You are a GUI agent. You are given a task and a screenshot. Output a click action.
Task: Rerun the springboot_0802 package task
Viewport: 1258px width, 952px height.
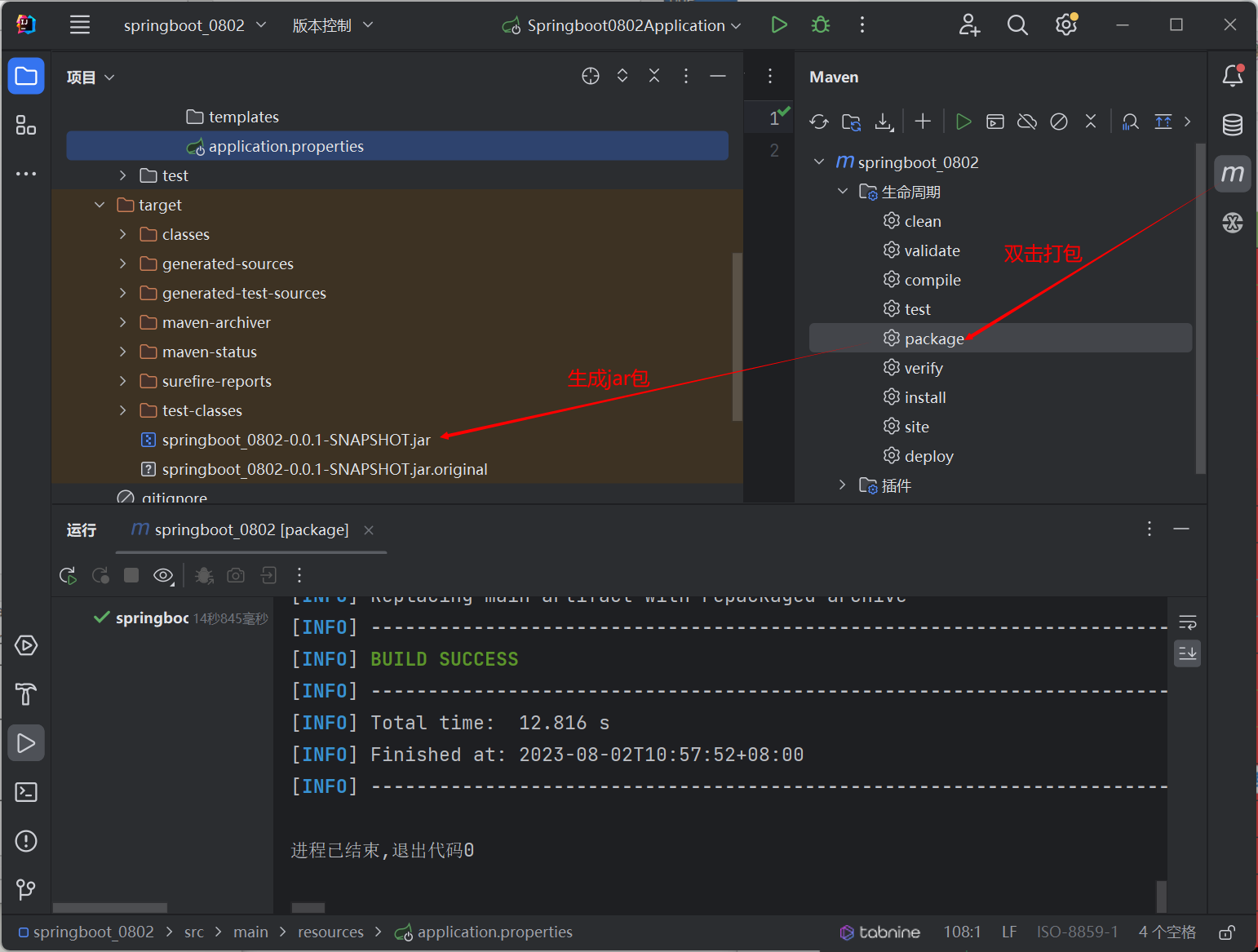(x=69, y=575)
